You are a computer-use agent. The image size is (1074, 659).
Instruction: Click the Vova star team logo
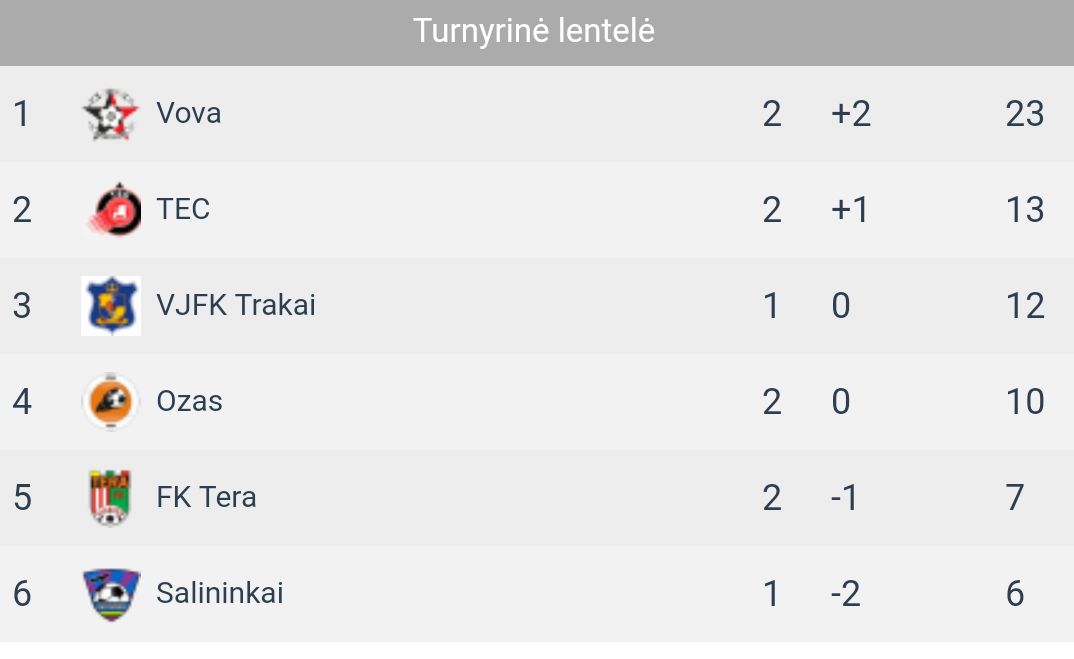[x=111, y=114]
